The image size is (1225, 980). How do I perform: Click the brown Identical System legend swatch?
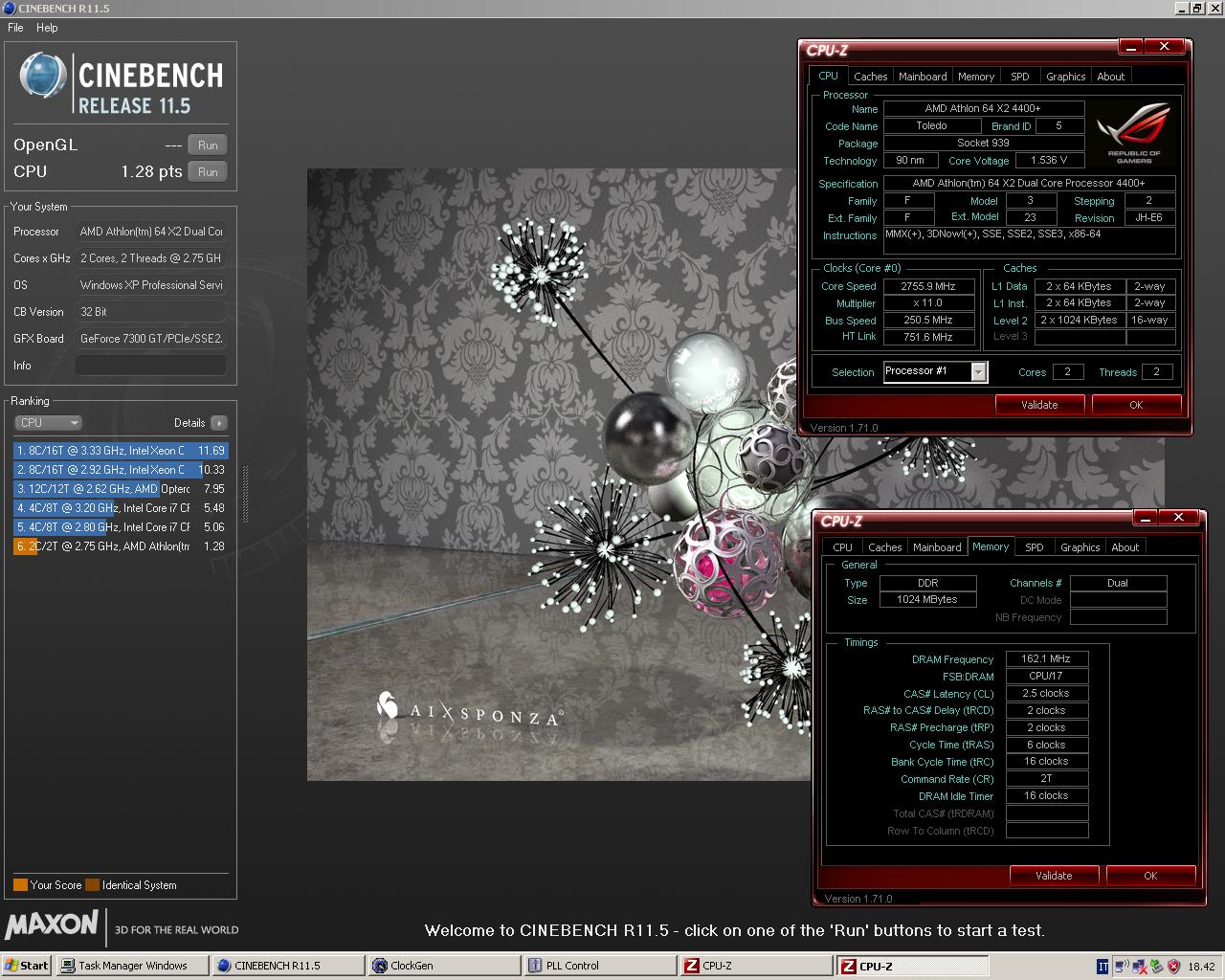tap(92, 885)
